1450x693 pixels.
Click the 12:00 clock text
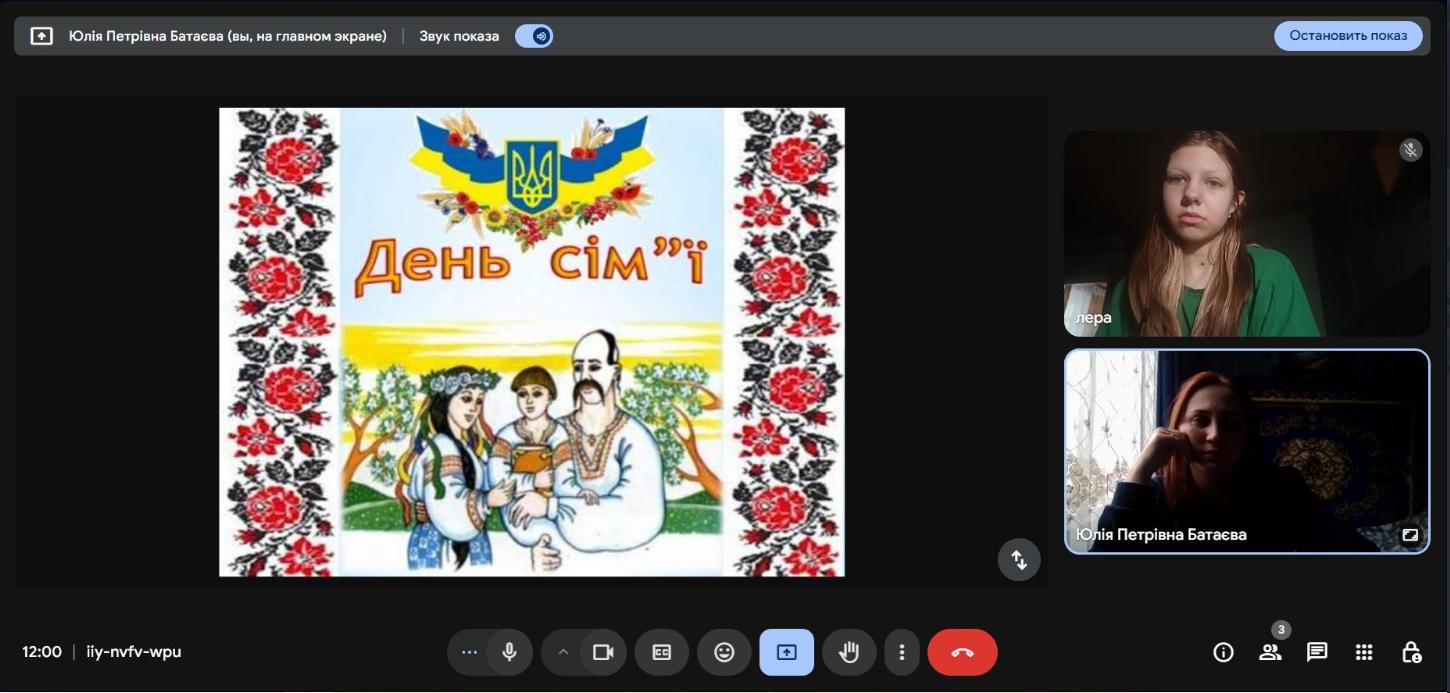click(x=42, y=652)
